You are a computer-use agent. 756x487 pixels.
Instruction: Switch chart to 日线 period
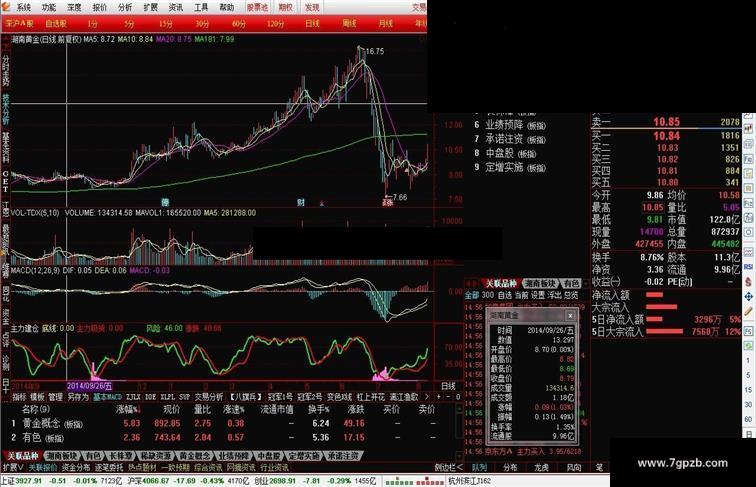click(312, 23)
